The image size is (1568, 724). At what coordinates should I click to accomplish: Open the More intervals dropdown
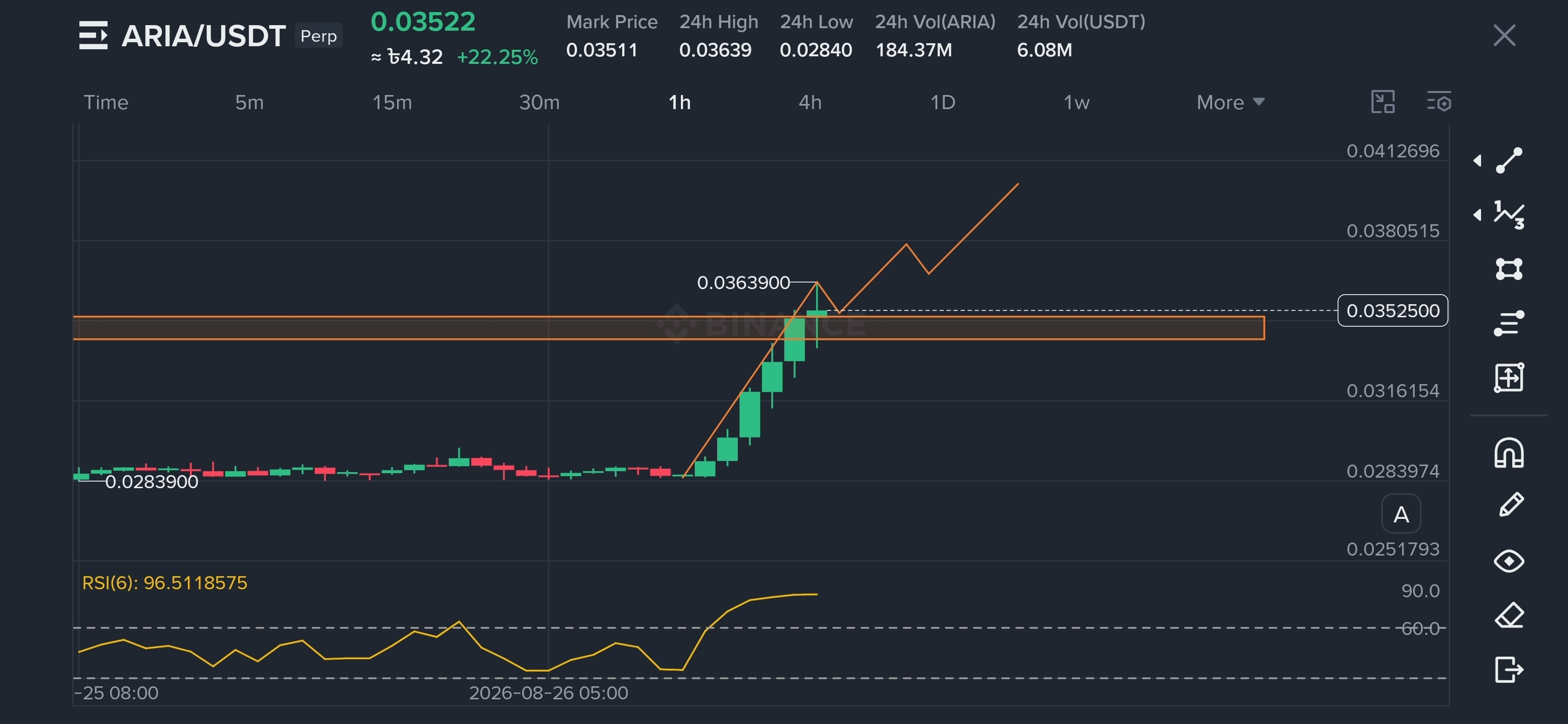1231,102
